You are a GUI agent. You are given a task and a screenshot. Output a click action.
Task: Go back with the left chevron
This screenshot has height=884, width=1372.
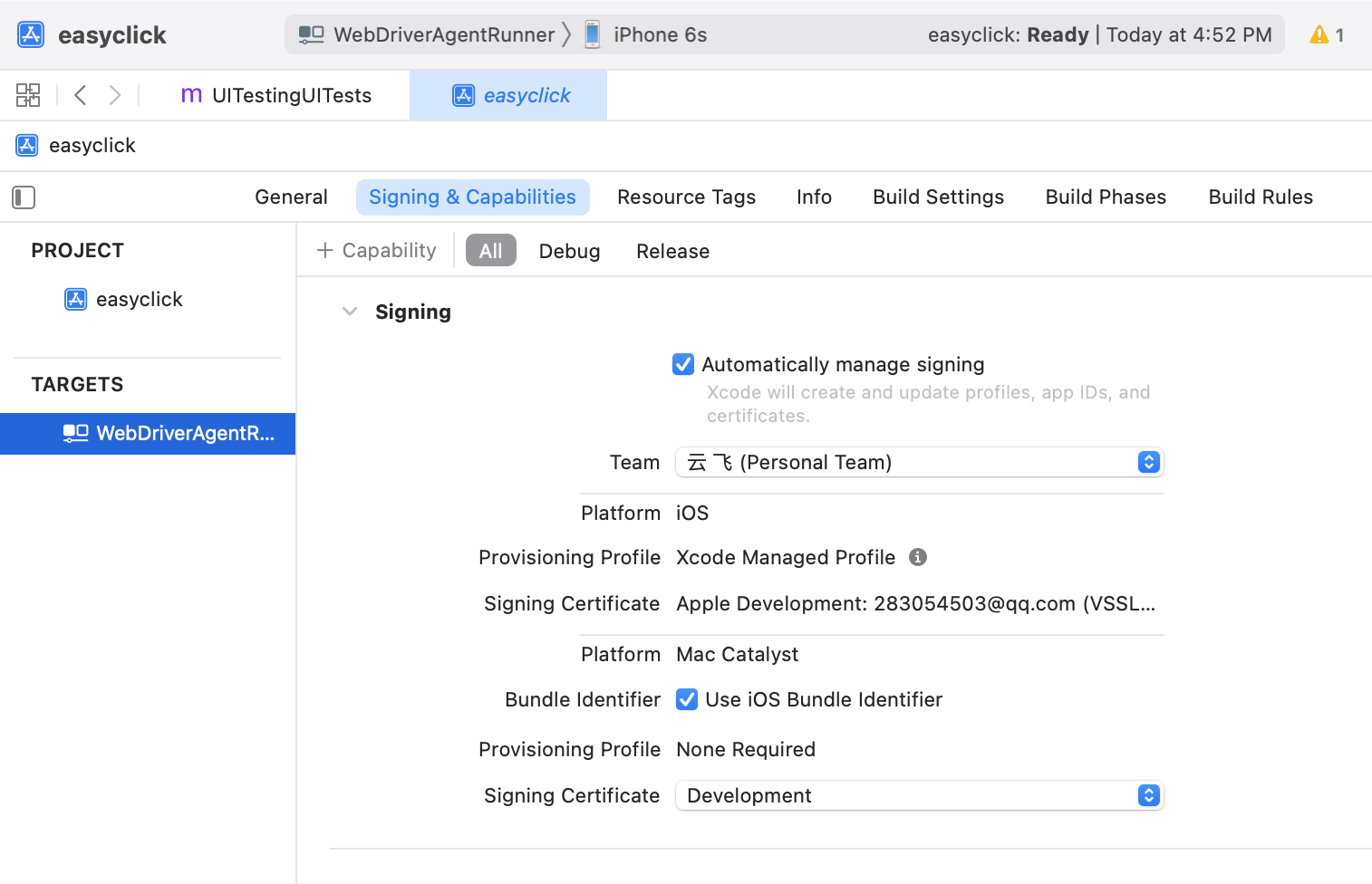point(80,95)
